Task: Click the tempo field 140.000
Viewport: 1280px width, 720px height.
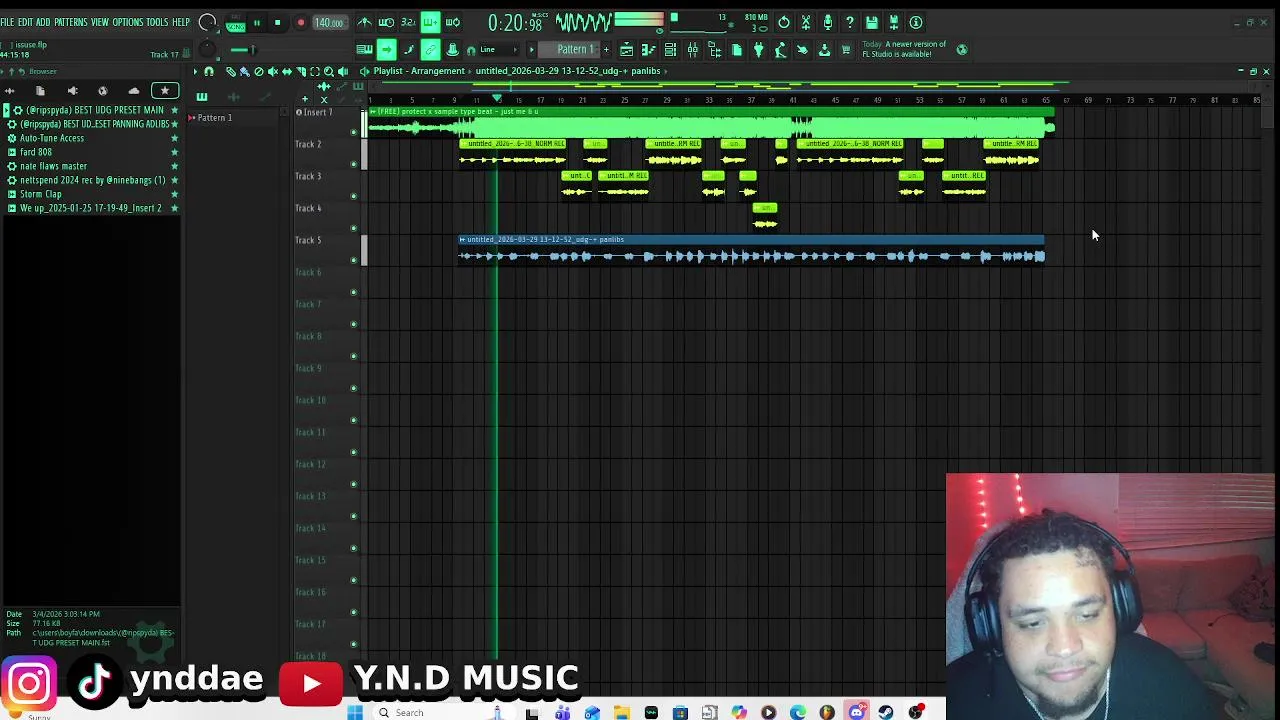Action: coord(331,22)
